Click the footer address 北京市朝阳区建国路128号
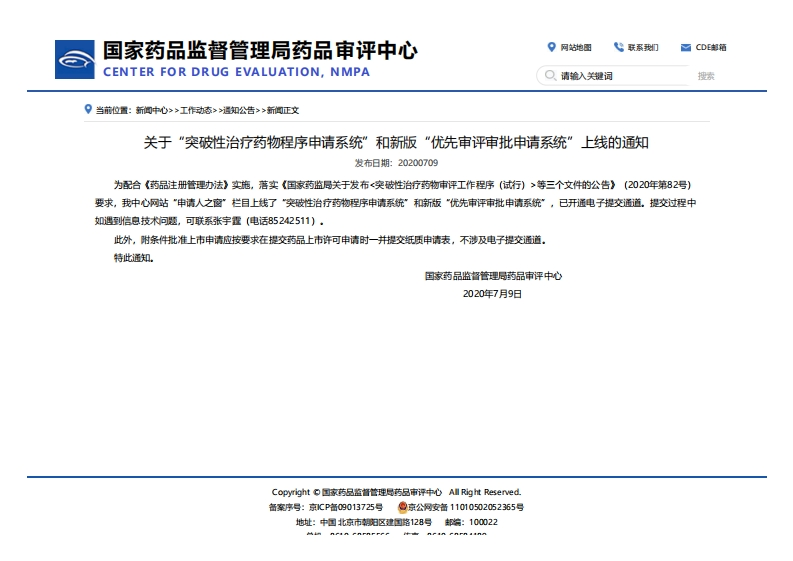793x561 pixels. 384,522
